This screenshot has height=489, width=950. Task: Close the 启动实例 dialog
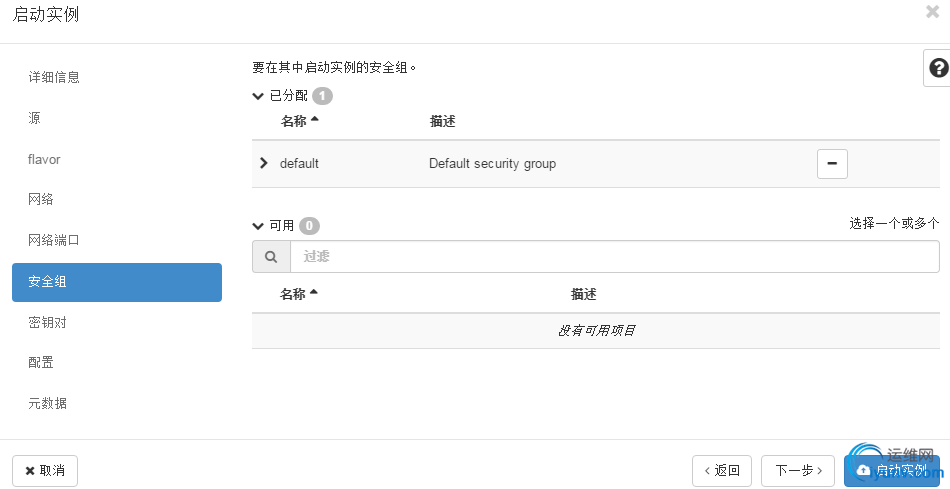(932, 12)
